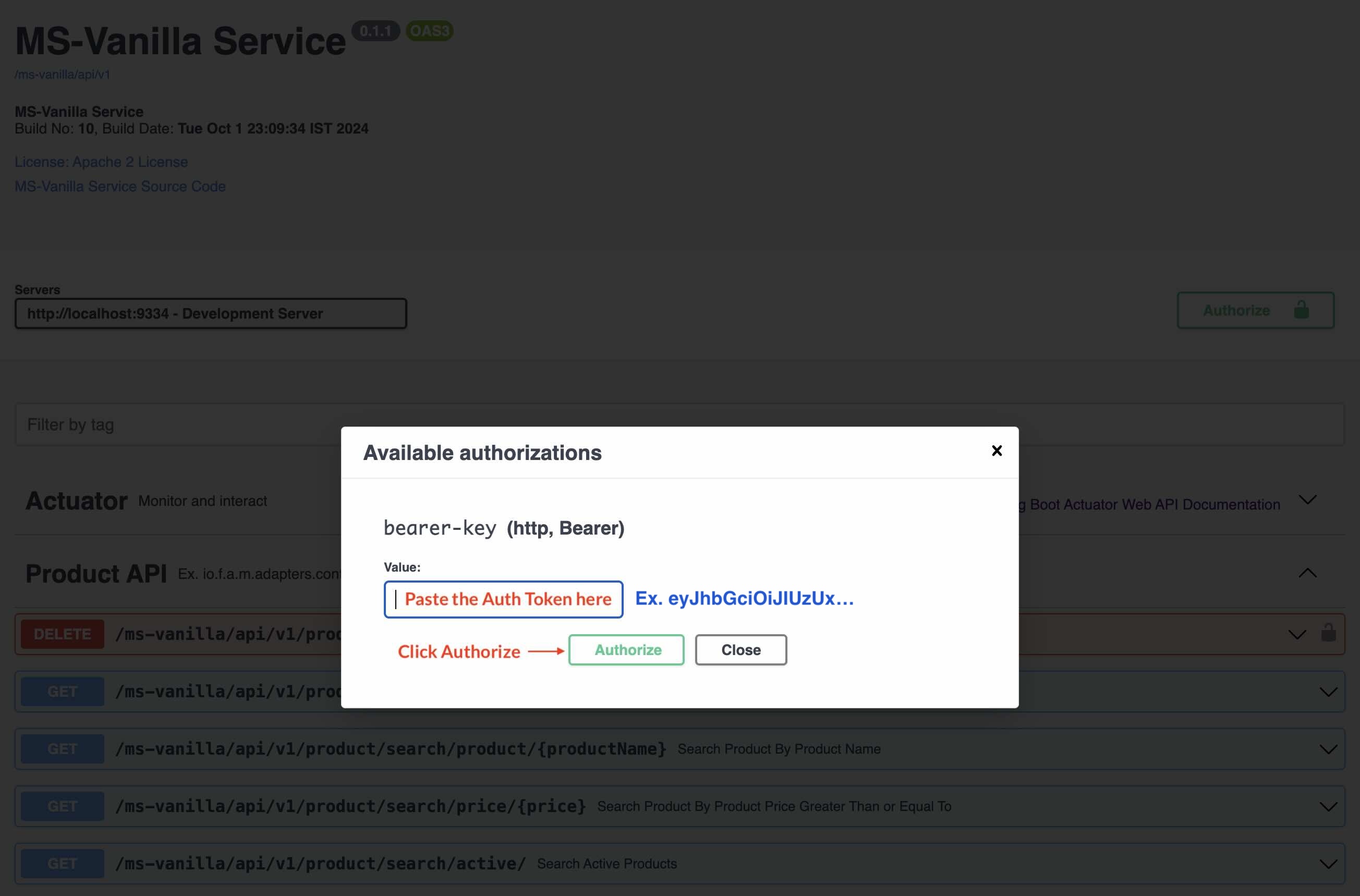The image size is (1360, 896).
Task: Expand the search by price endpoint chevron
Action: [x=1328, y=806]
